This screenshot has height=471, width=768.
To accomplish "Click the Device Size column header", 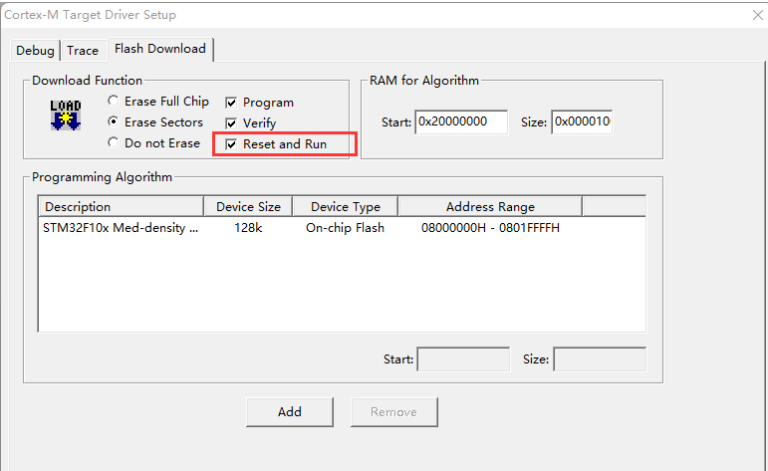I will click(x=248, y=207).
